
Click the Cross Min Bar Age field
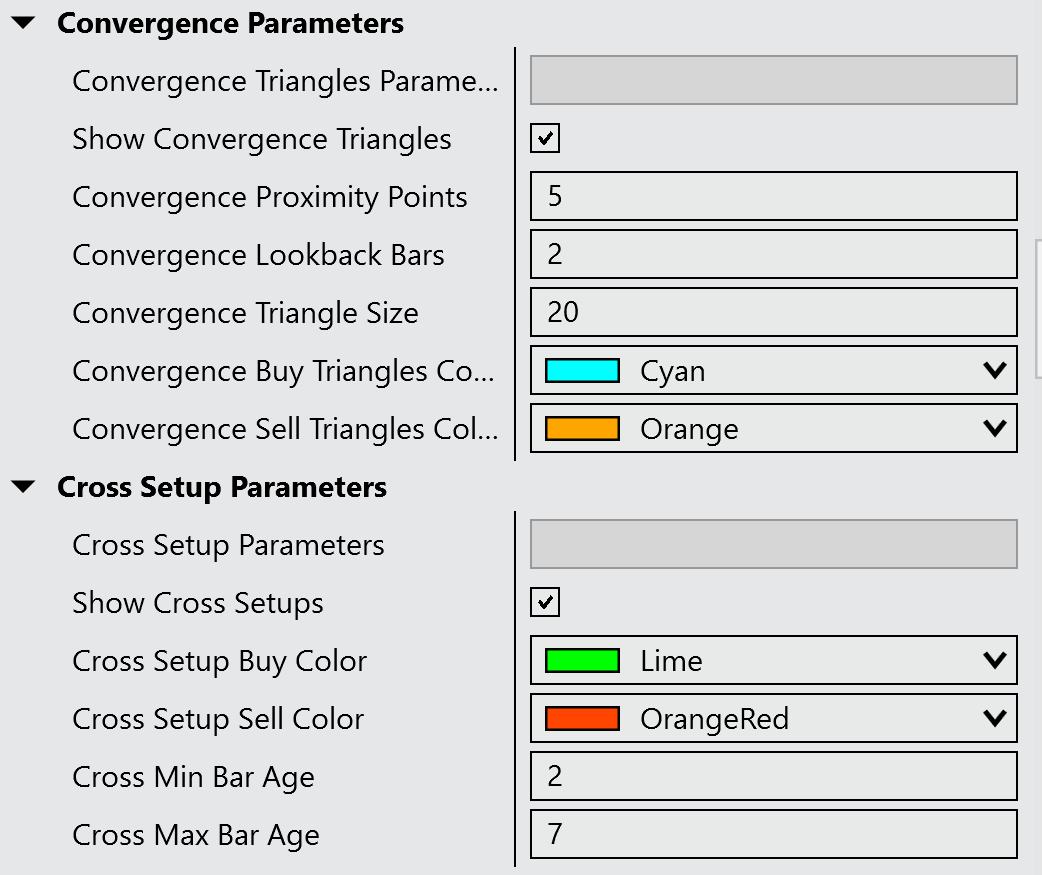pos(773,776)
